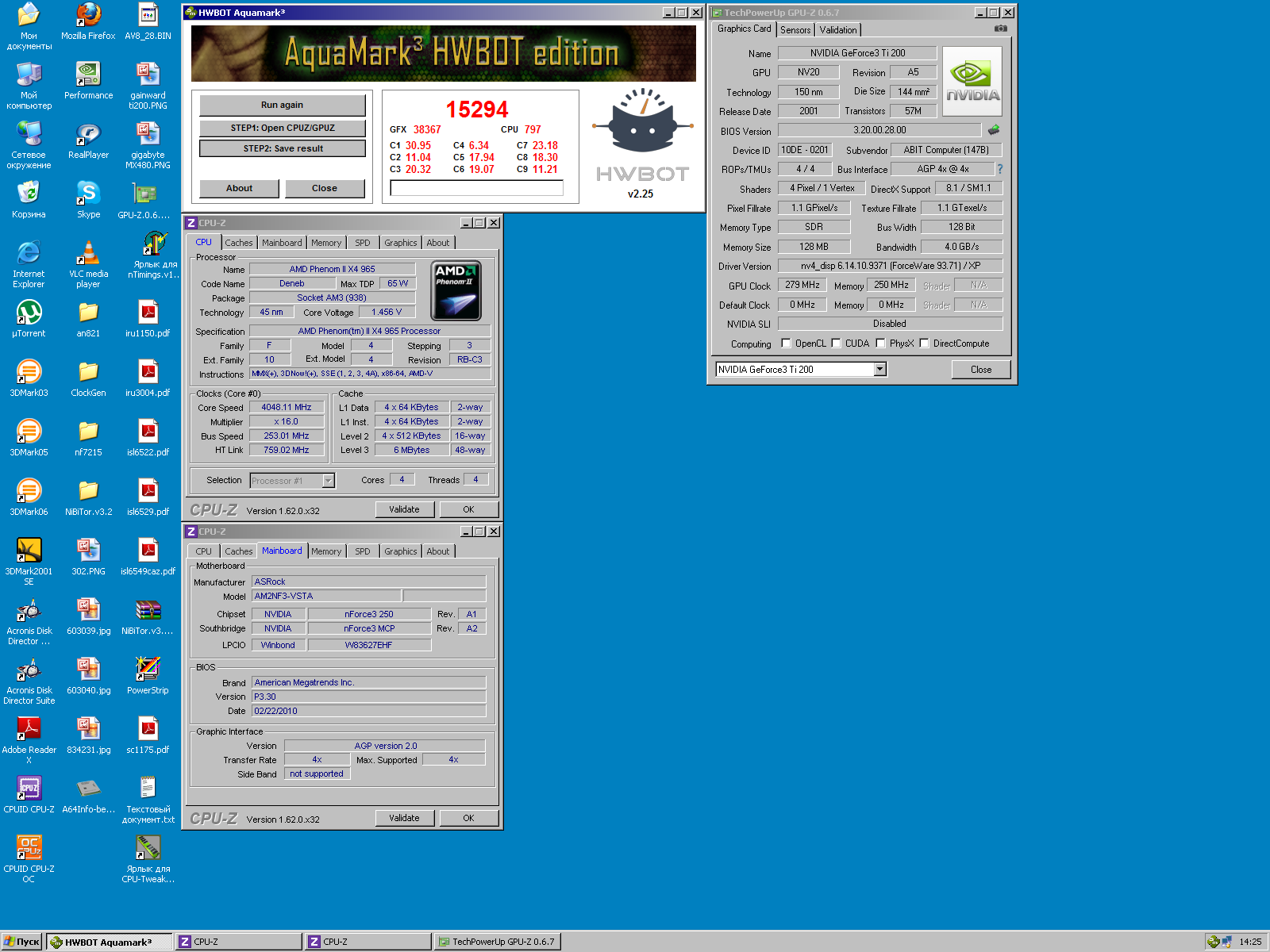Click OK in the lower CPU-Z window
The image size is (1270, 952).
pos(469,818)
